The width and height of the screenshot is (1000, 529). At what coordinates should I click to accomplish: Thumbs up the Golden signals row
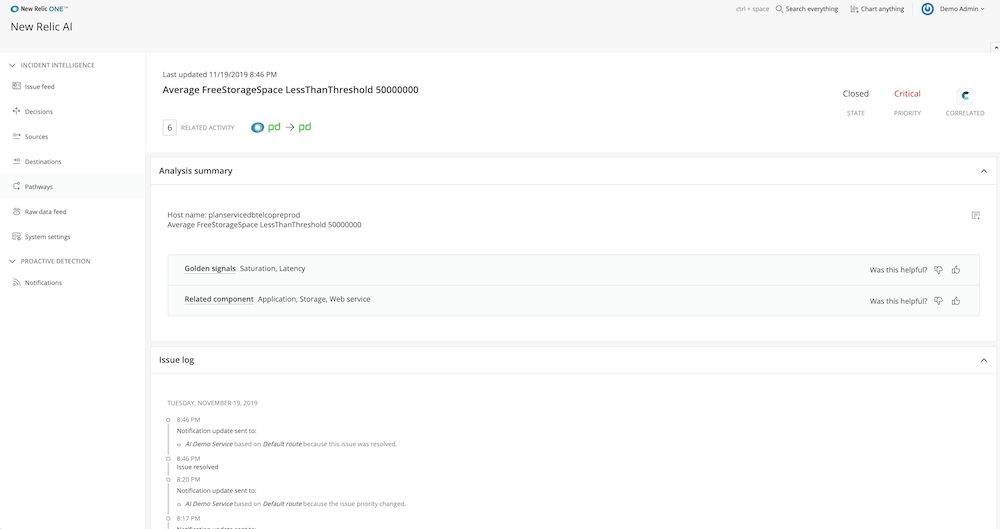click(x=956, y=270)
